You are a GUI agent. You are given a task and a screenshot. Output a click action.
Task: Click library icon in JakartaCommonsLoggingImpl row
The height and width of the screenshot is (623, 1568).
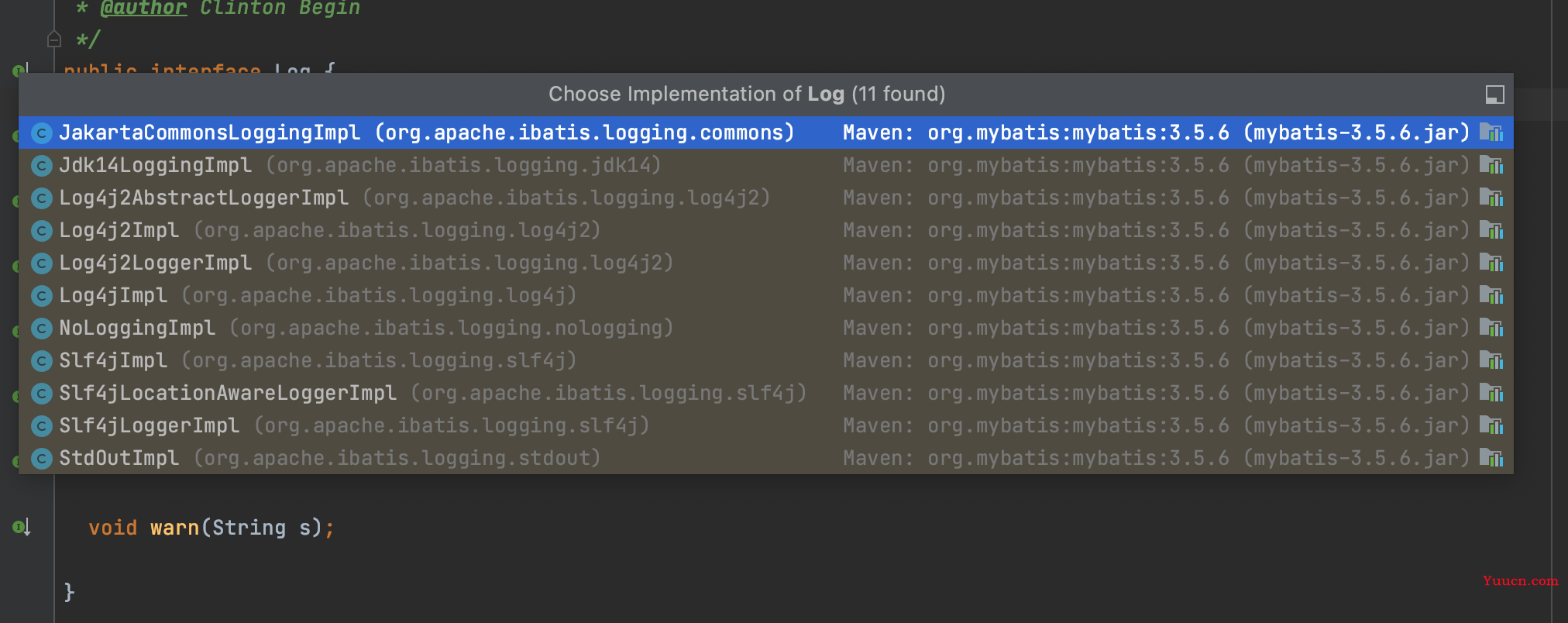click(1491, 133)
